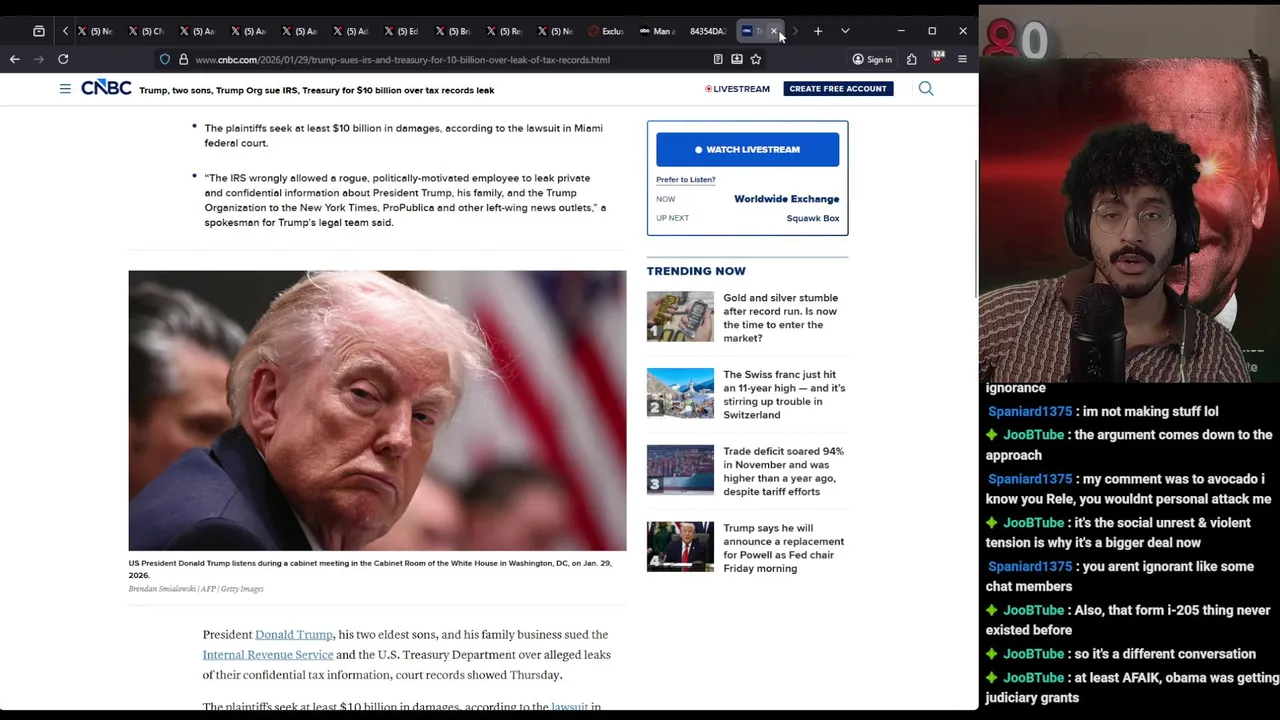Open Swiss franc article thumbnail
1280x720 pixels.
(x=680, y=393)
